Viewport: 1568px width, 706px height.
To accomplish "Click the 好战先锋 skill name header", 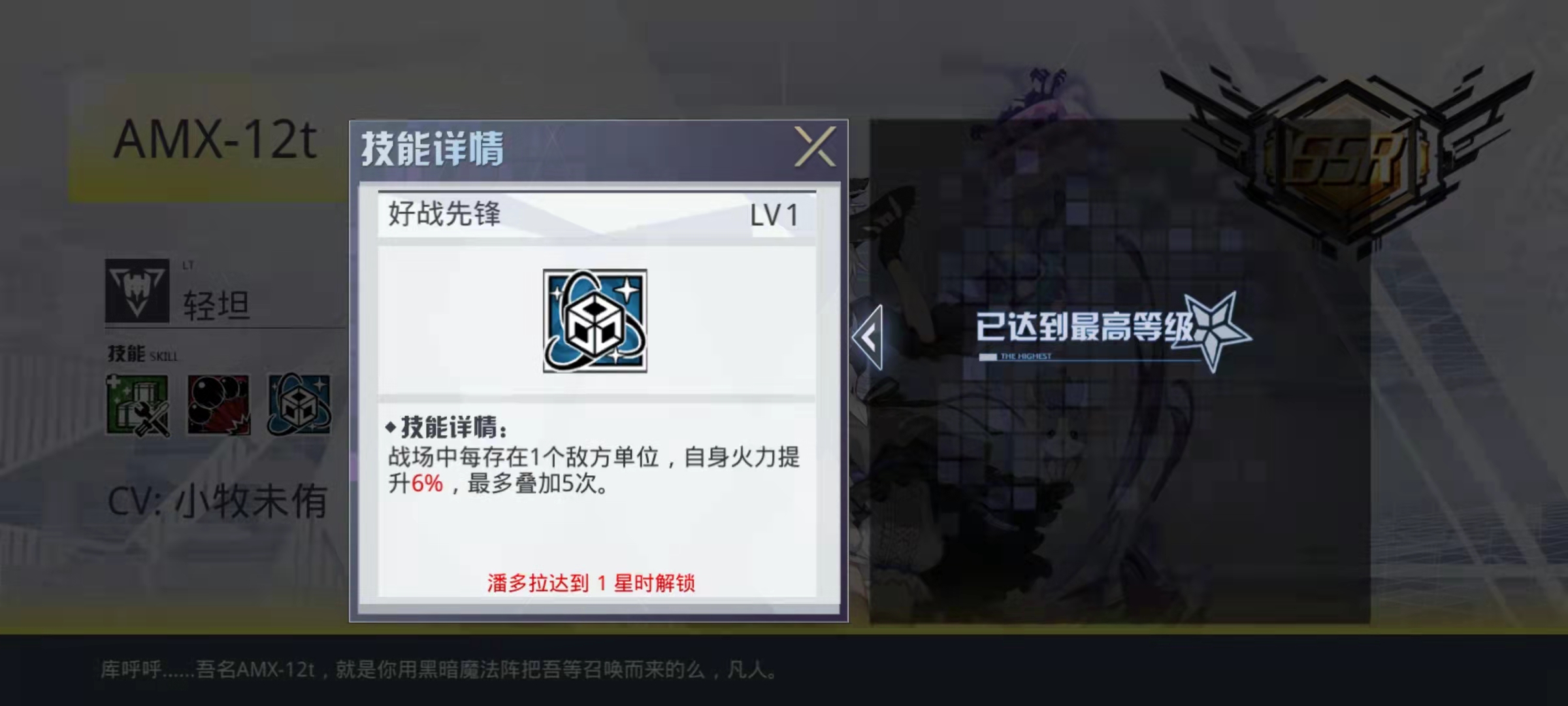I will pyautogui.click(x=444, y=214).
